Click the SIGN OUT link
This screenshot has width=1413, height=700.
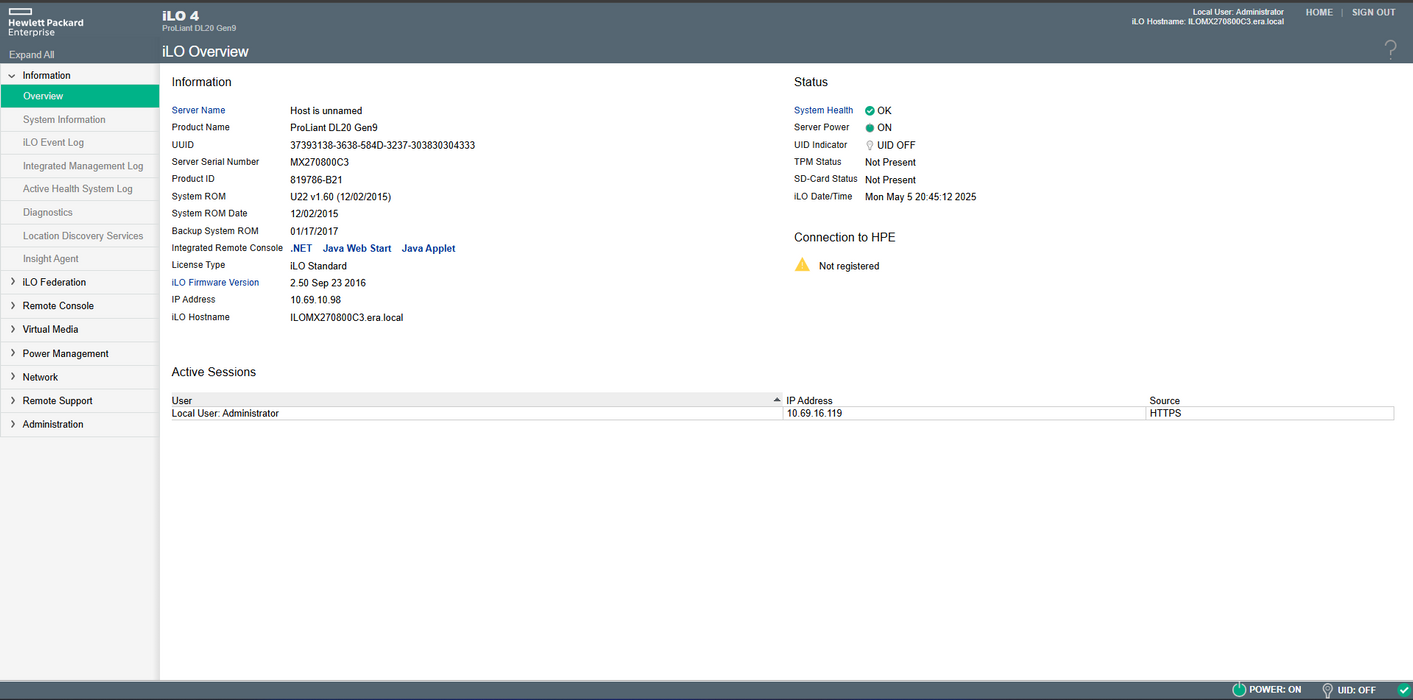(1373, 12)
